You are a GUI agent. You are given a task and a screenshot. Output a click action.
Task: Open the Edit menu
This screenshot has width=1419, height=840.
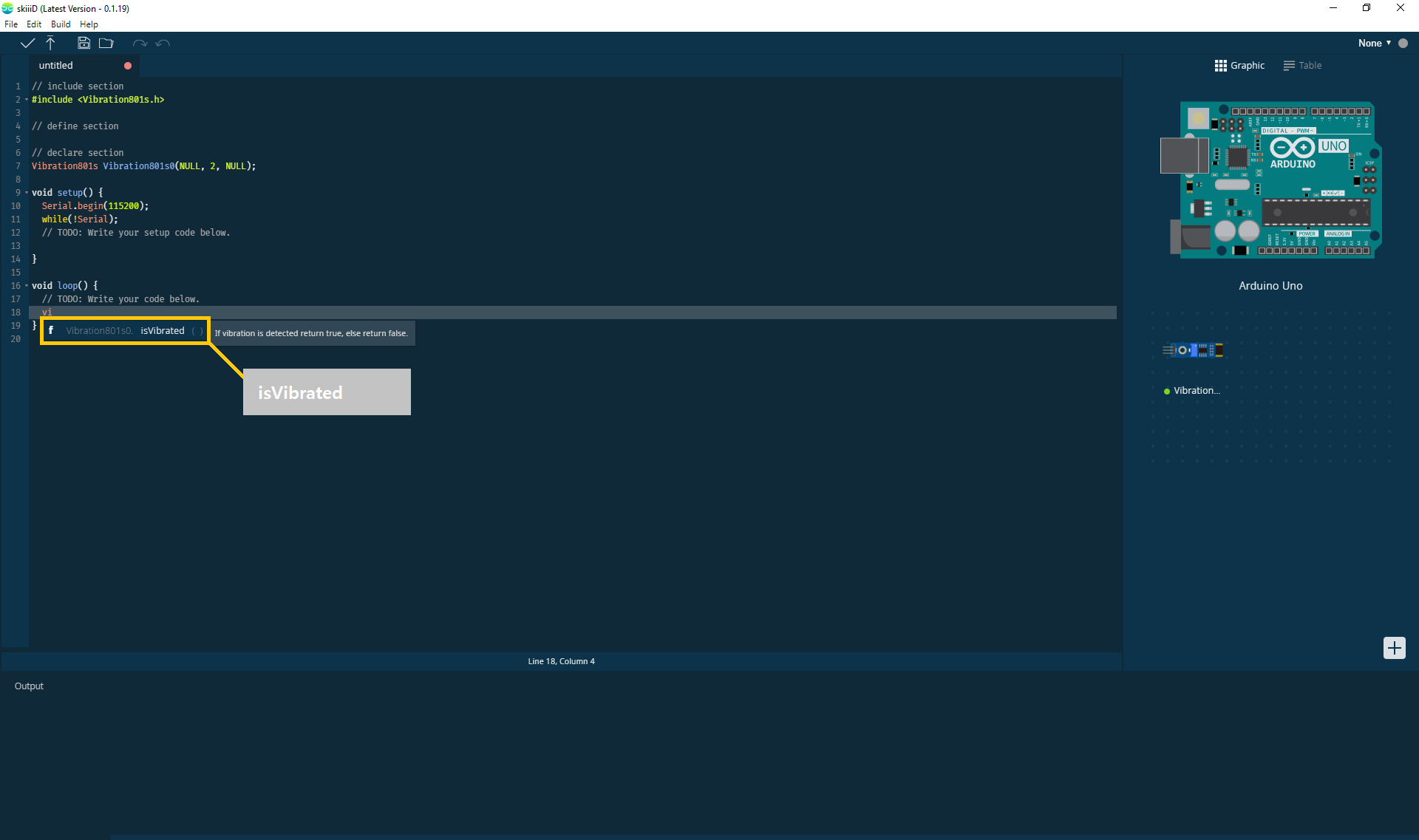(x=34, y=24)
